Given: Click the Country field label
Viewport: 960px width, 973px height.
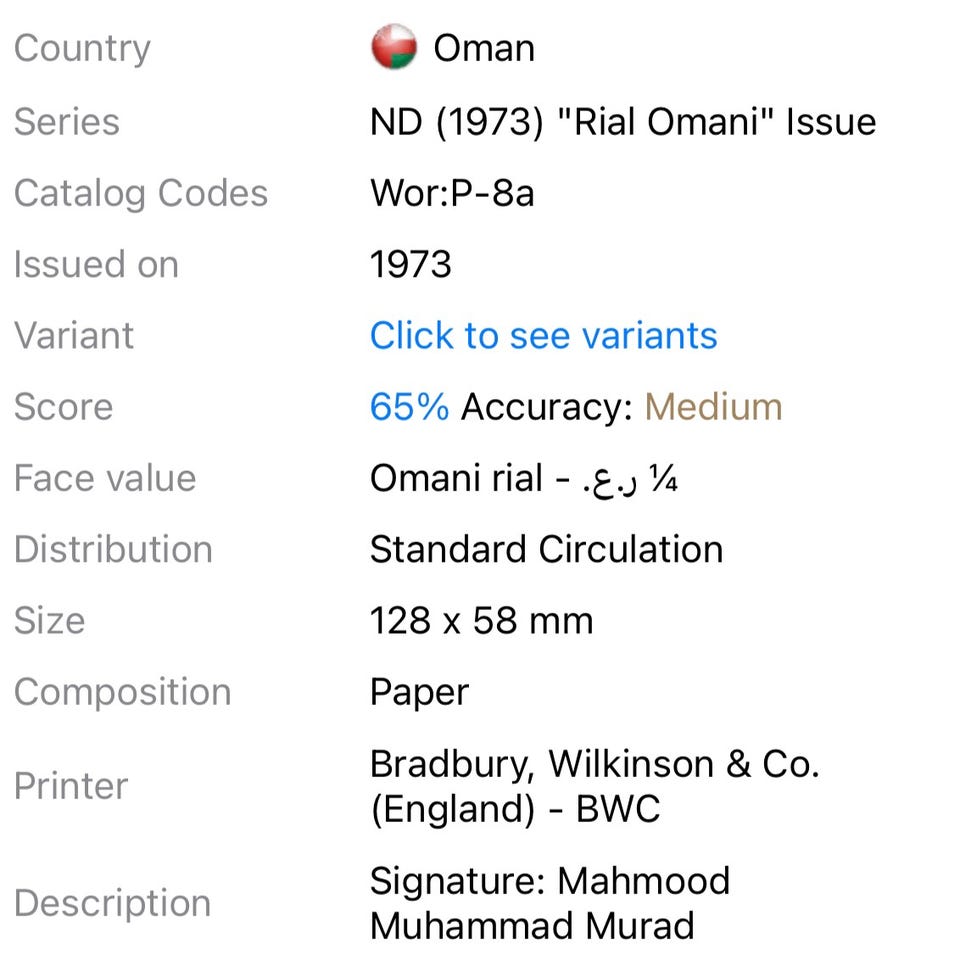Looking at the screenshot, I should 83,49.
